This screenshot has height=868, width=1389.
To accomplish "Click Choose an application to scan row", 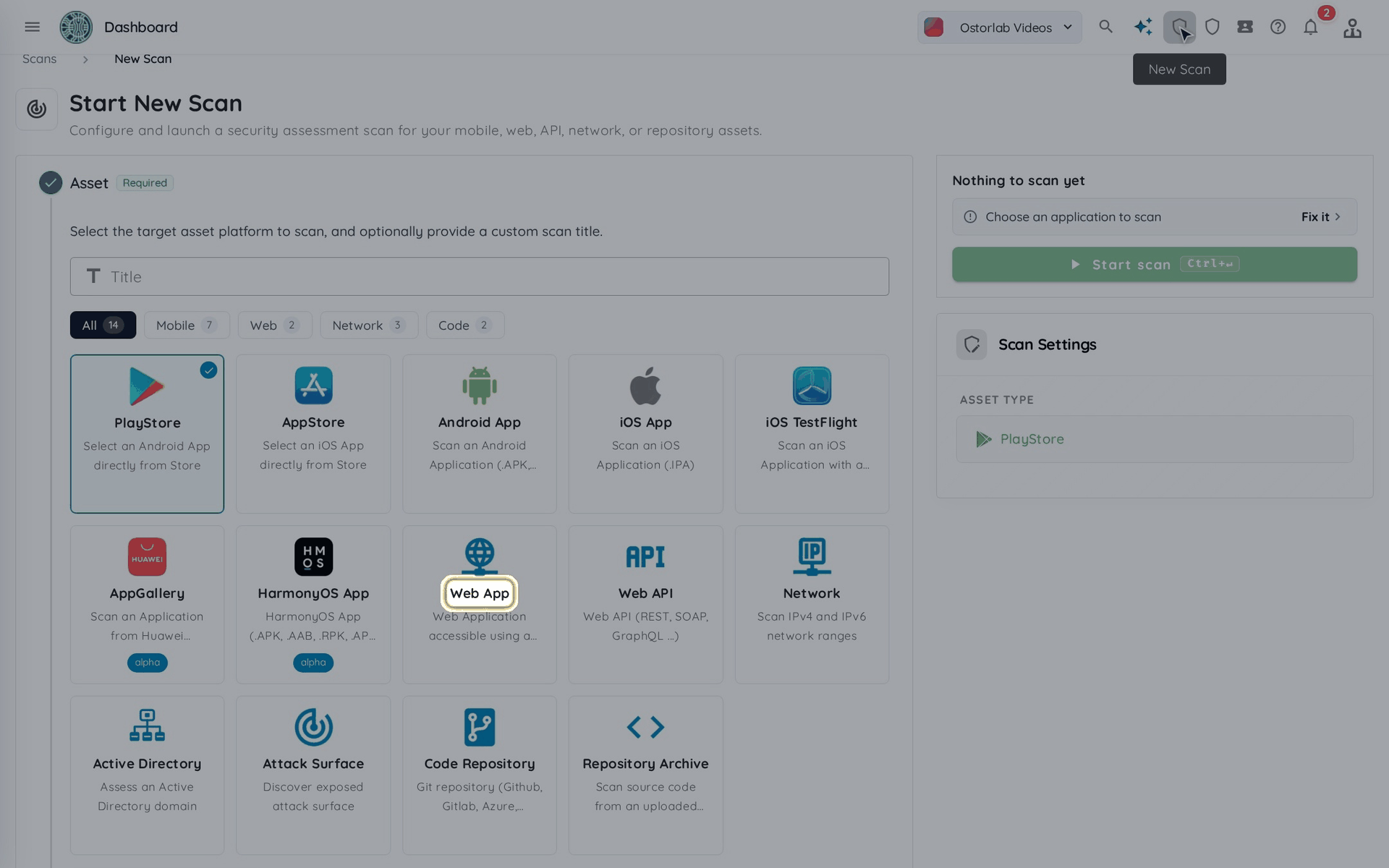I will pos(1154,217).
